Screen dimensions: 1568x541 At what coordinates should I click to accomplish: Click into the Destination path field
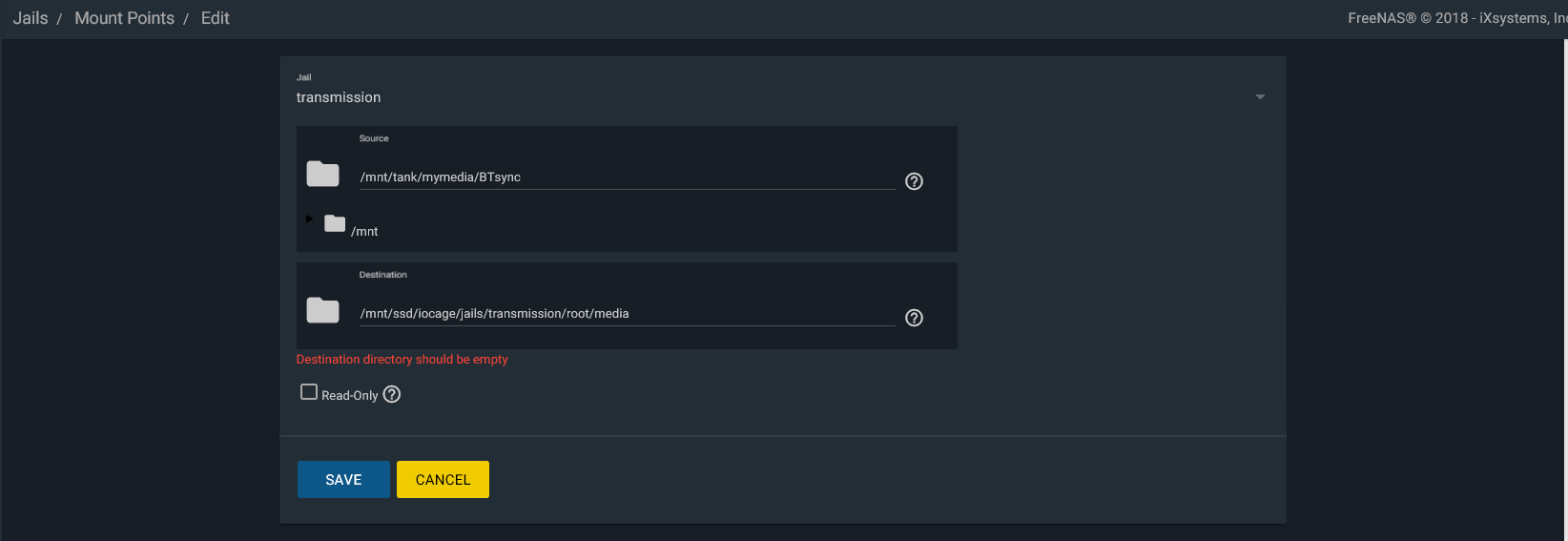[x=626, y=314]
